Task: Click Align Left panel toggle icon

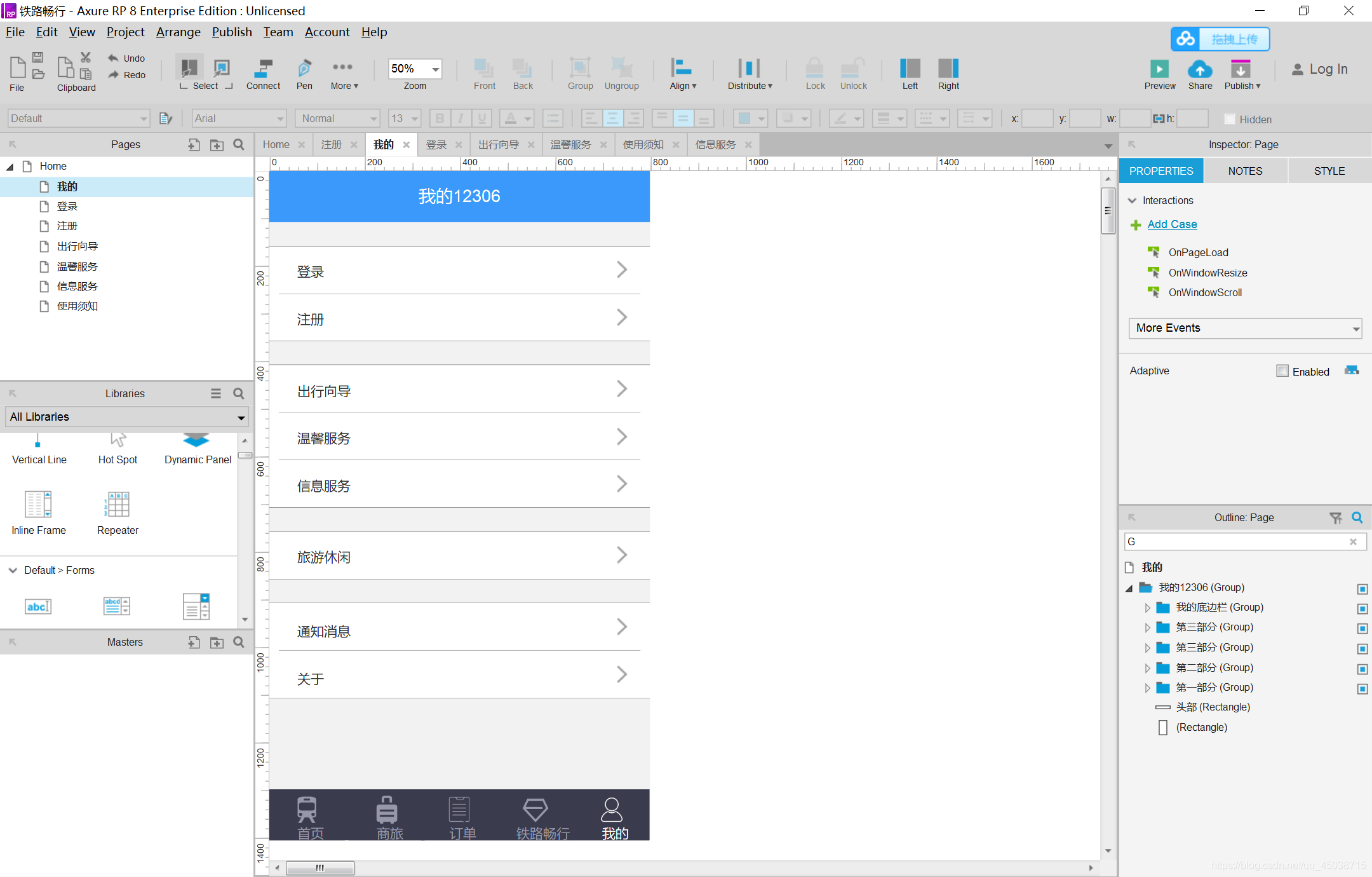Action: point(910,69)
